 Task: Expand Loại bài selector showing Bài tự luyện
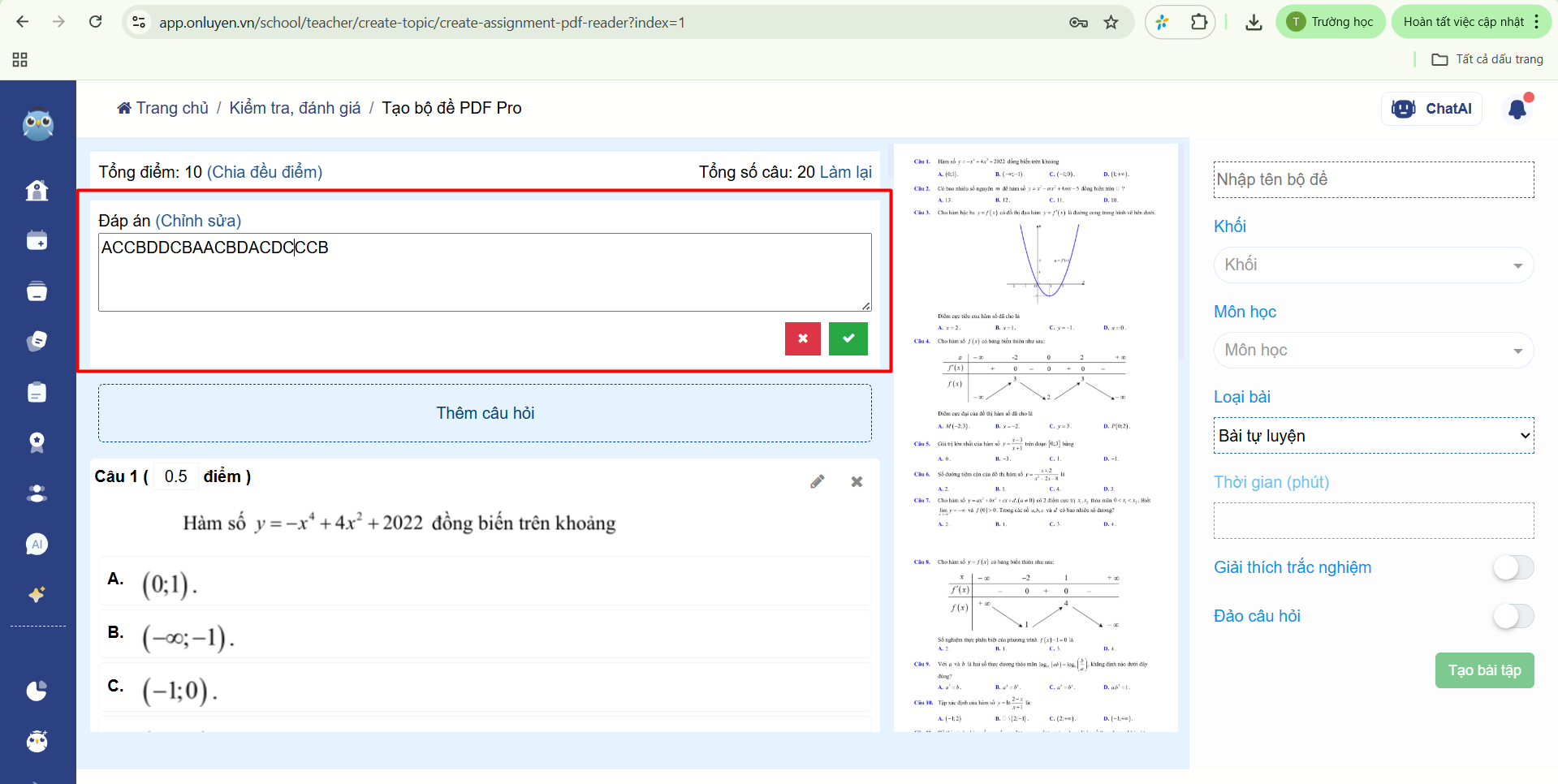(1373, 436)
